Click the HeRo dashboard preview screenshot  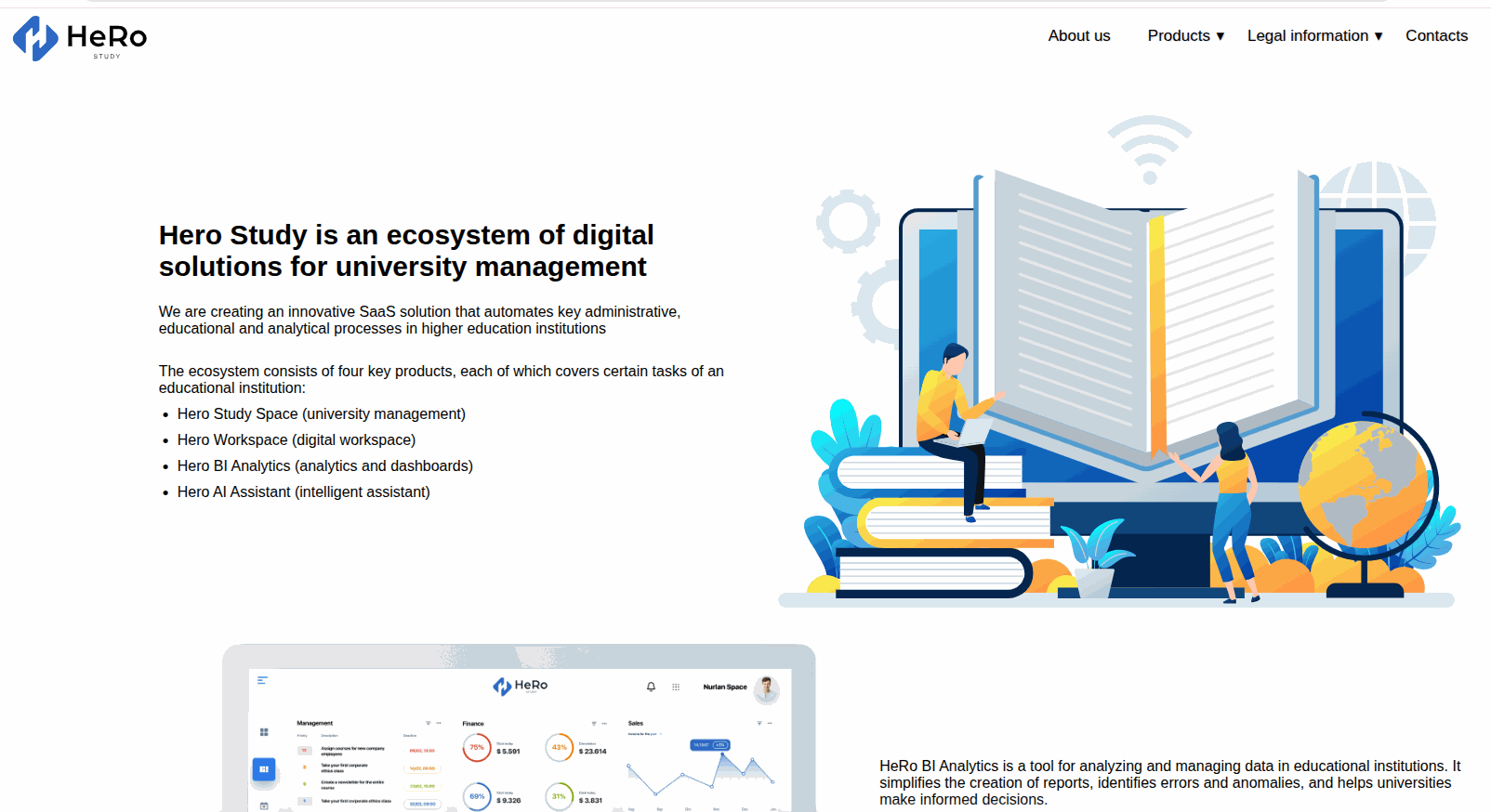coord(519,728)
